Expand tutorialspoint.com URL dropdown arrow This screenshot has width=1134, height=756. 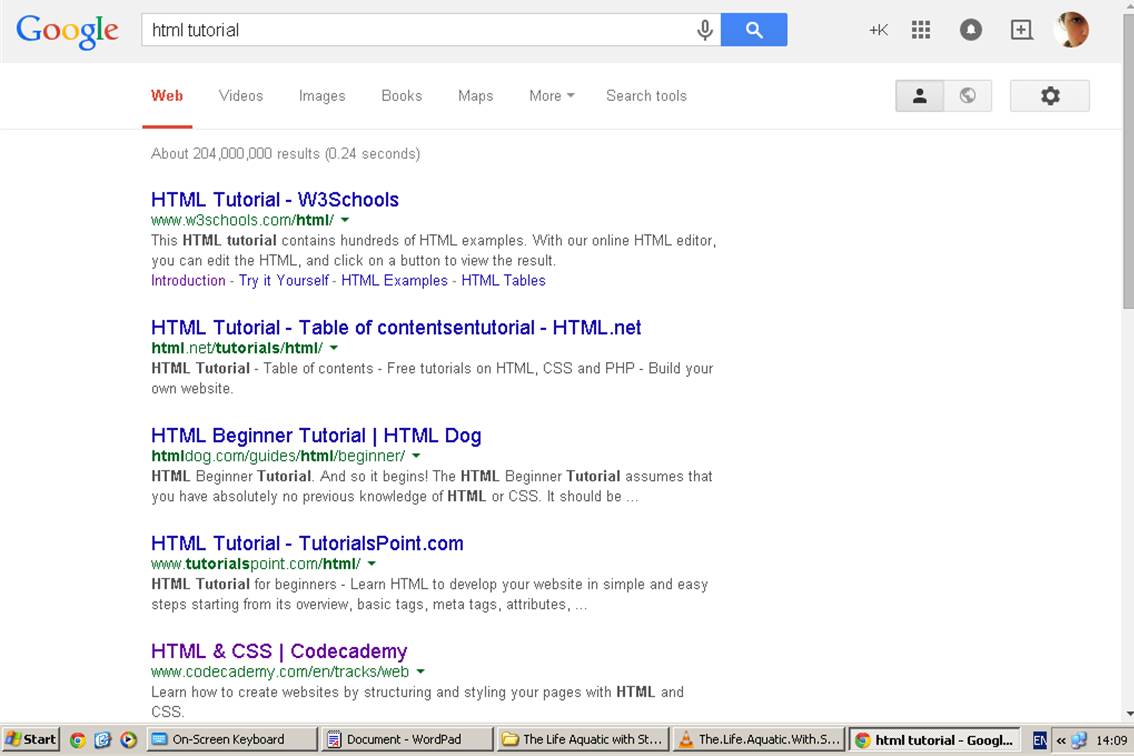coord(372,564)
